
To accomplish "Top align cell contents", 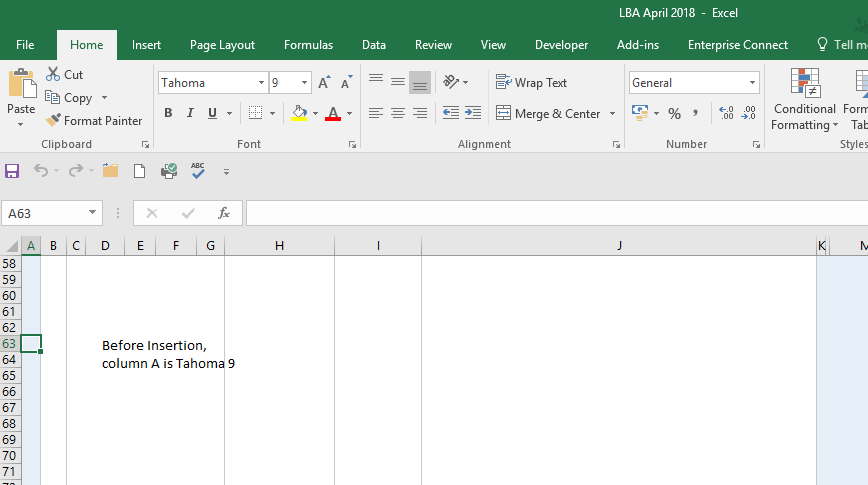I will click(x=376, y=82).
